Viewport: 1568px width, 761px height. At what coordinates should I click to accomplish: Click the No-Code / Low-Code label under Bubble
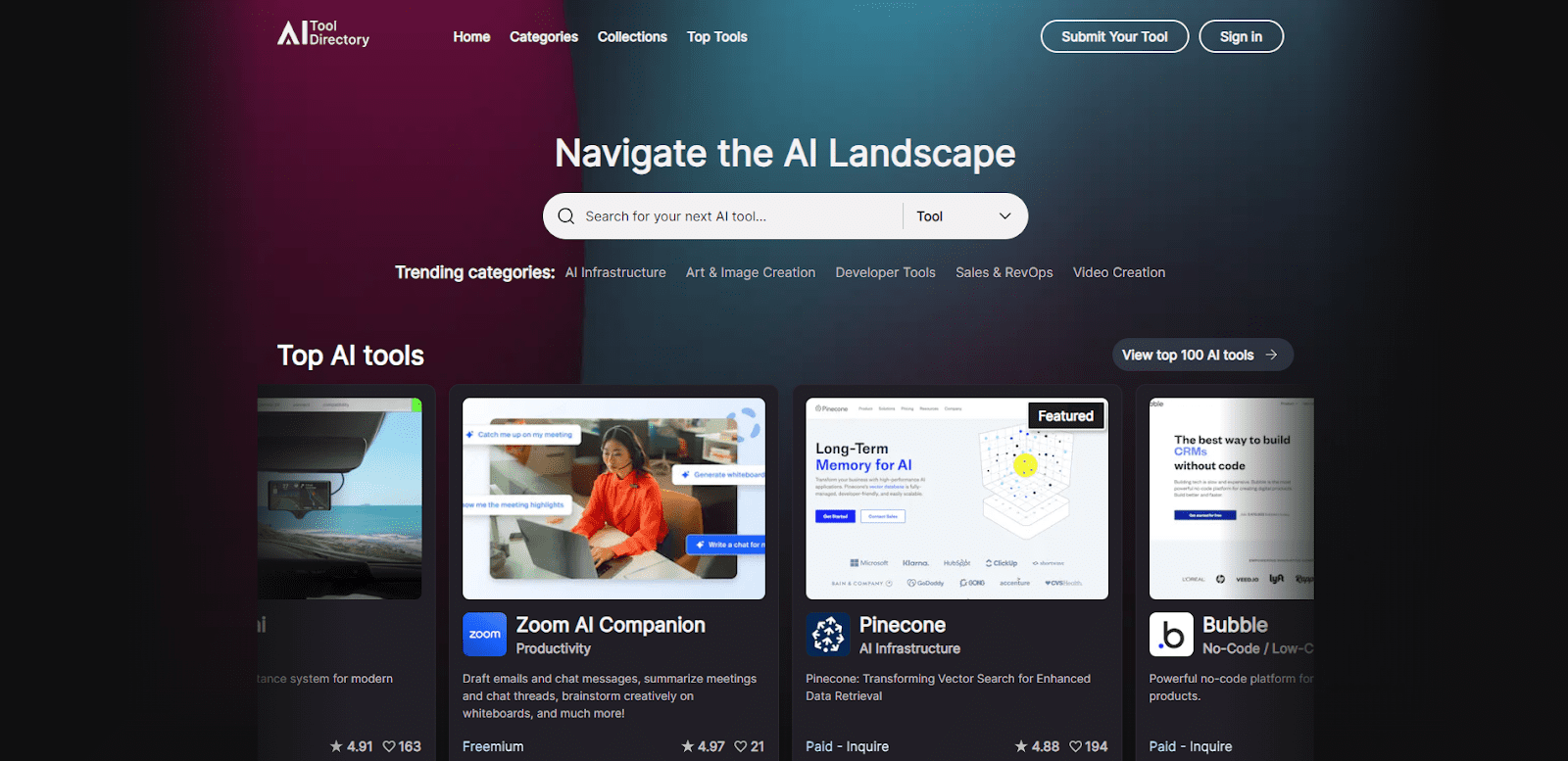coord(1257,648)
